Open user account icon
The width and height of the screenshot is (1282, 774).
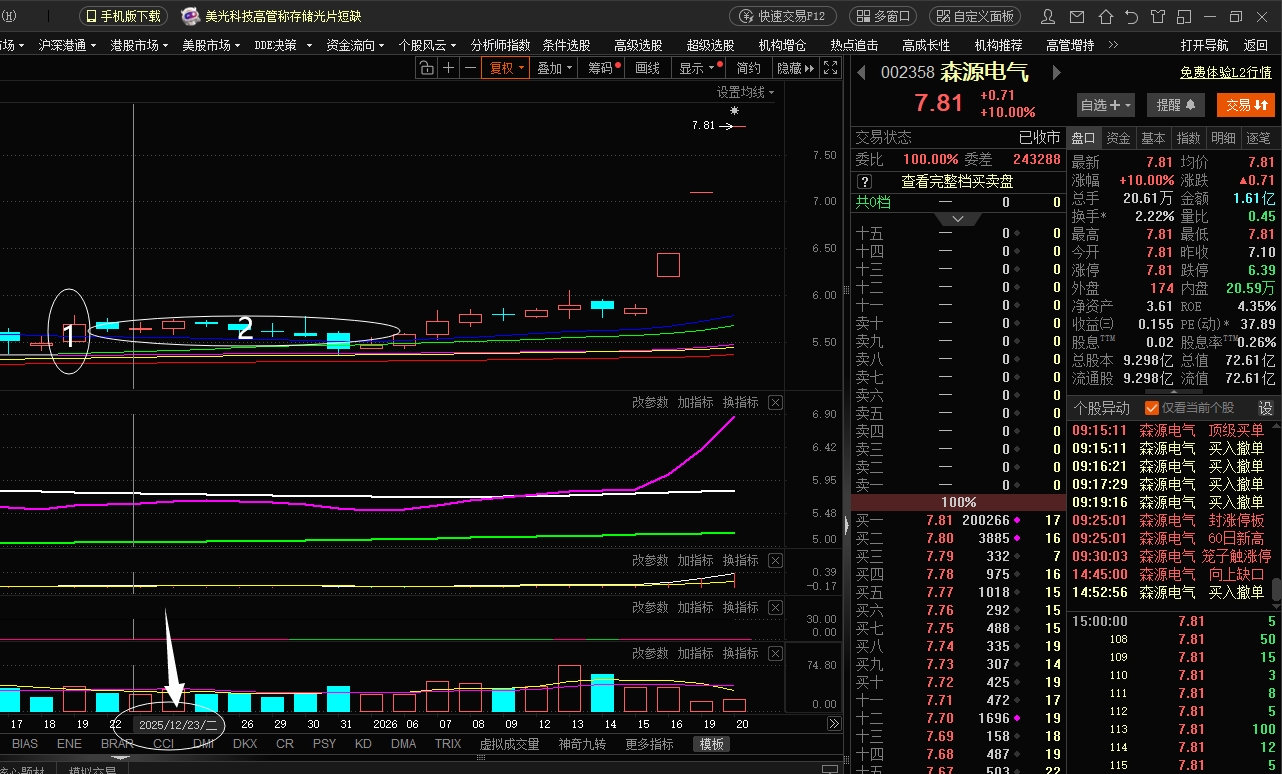pyautogui.click(x=1048, y=16)
